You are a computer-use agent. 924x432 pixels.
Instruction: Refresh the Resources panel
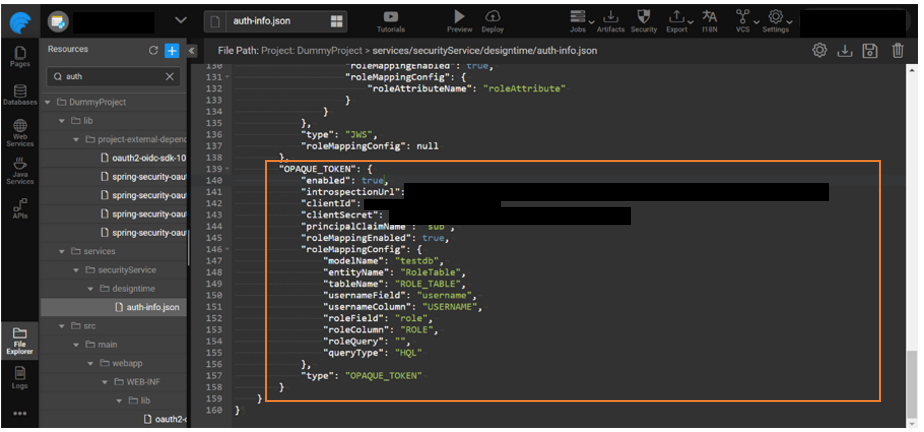pyautogui.click(x=153, y=50)
